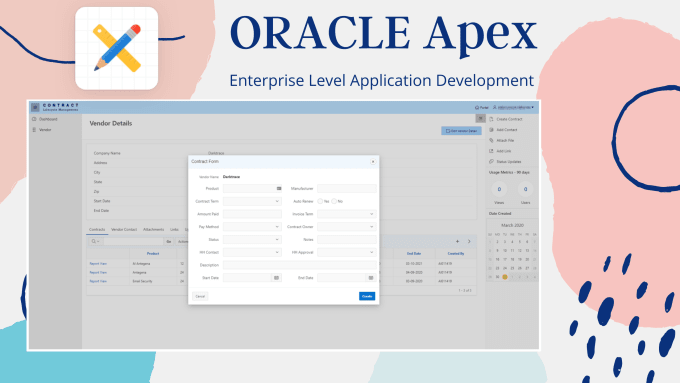Image resolution: width=680 pixels, height=383 pixels.
Task: Switch to the Vendor Contact tab
Action: tap(124, 229)
